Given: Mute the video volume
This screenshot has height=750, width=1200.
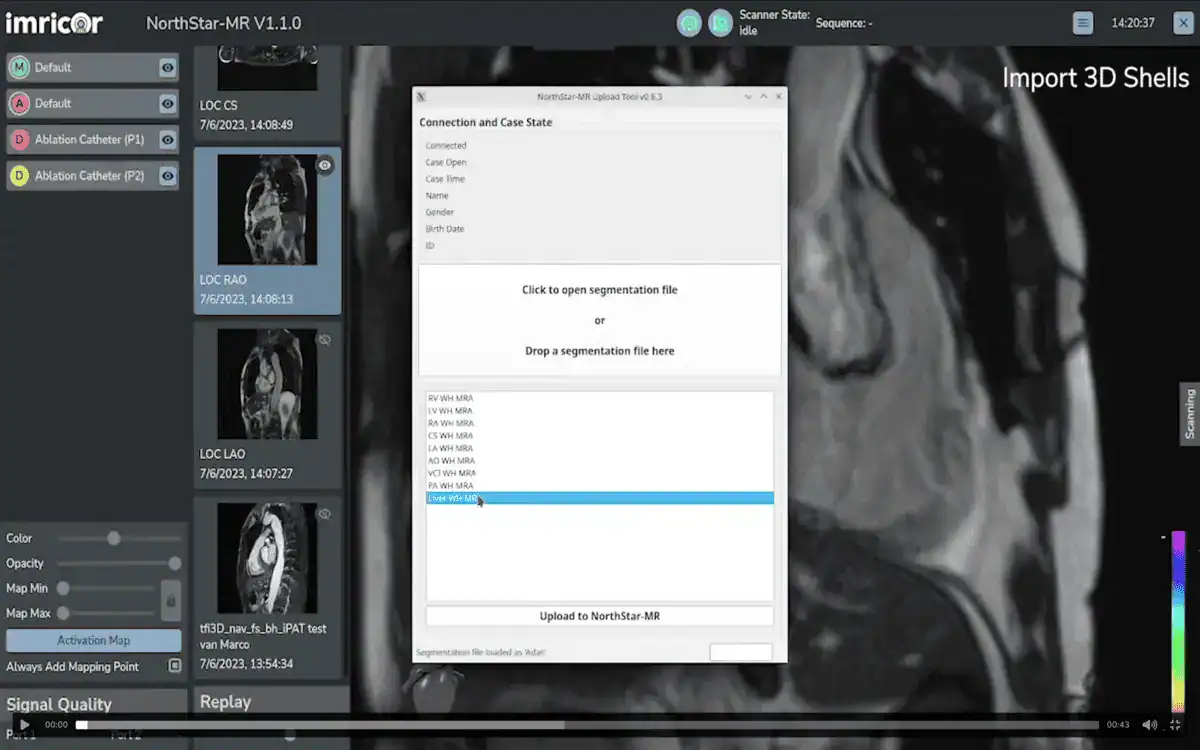Looking at the screenshot, I should pos(1150,725).
